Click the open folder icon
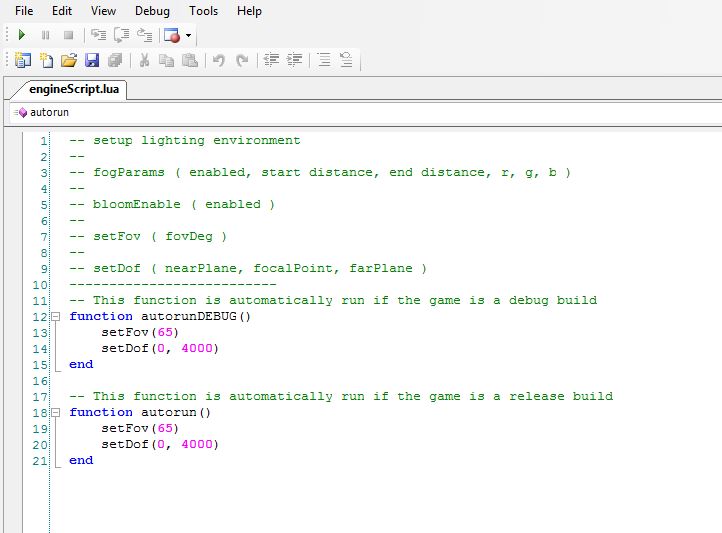 click(x=69, y=61)
